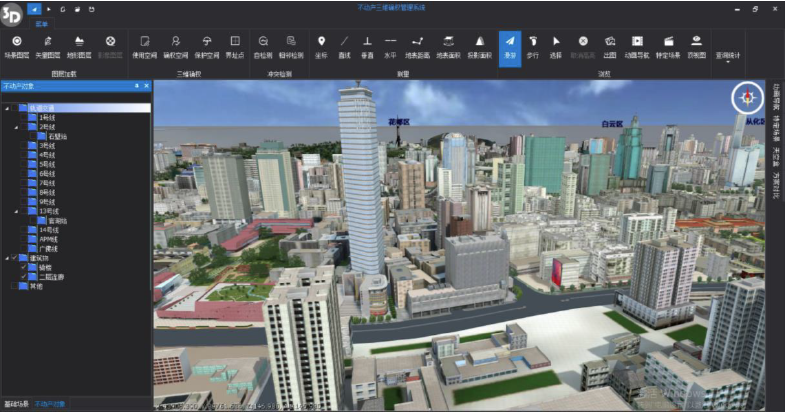Collapse the 13号线 tree node

click(16, 211)
